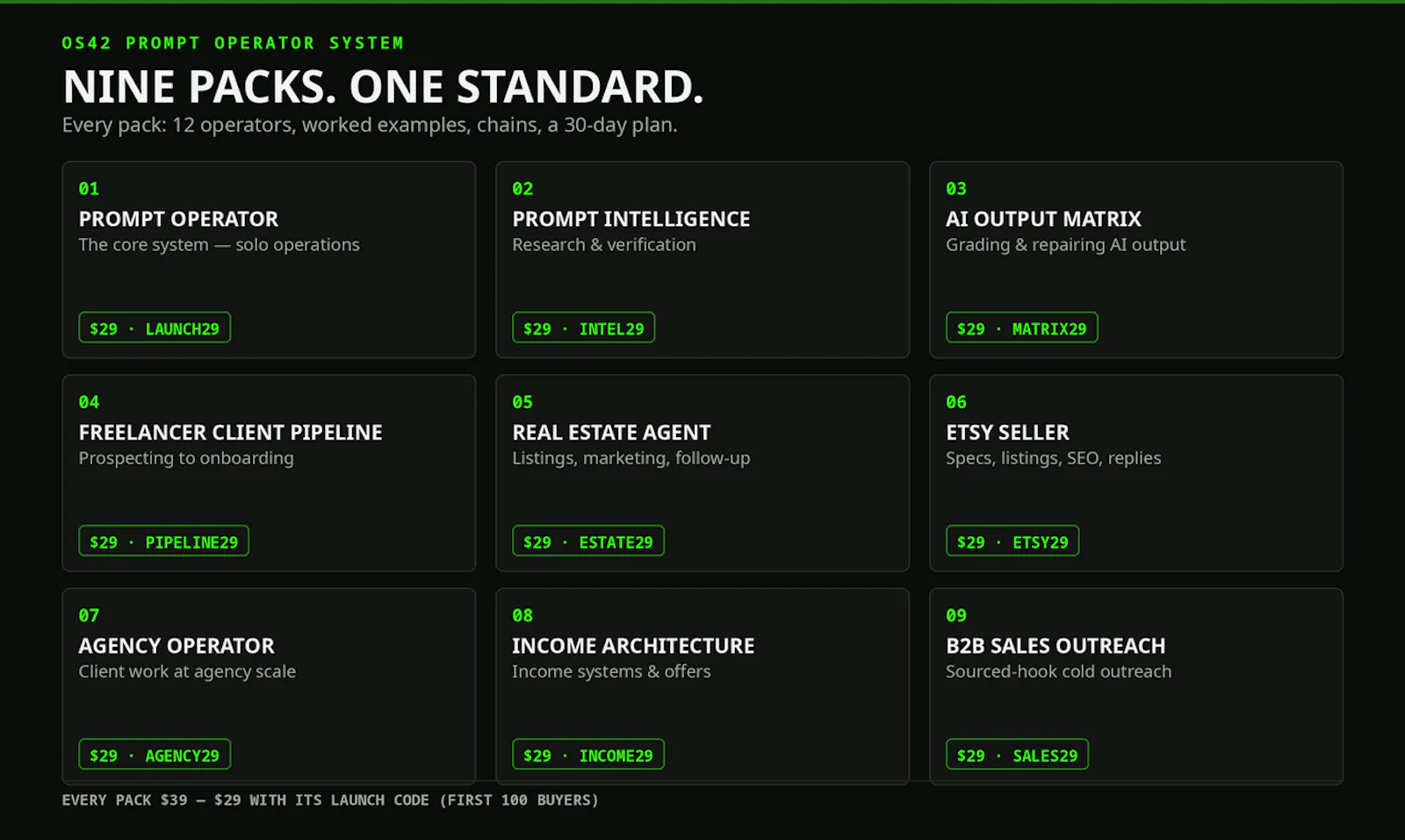Click the 'Income systems & offers' description
This screenshot has width=1405, height=840.
pyautogui.click(x=611, y=671)
